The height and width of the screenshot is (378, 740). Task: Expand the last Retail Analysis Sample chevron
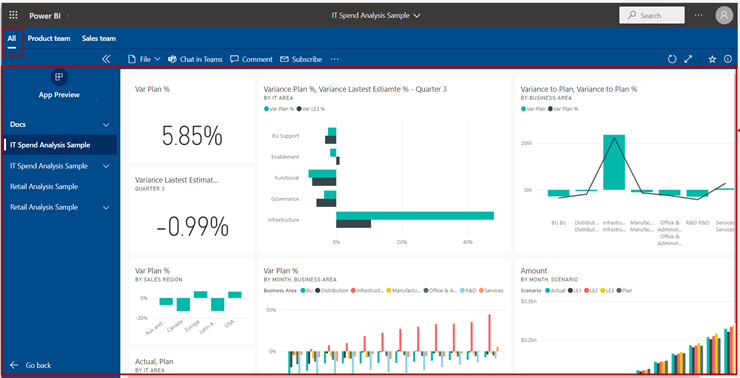pyautogui.click(x=106, y=208)
